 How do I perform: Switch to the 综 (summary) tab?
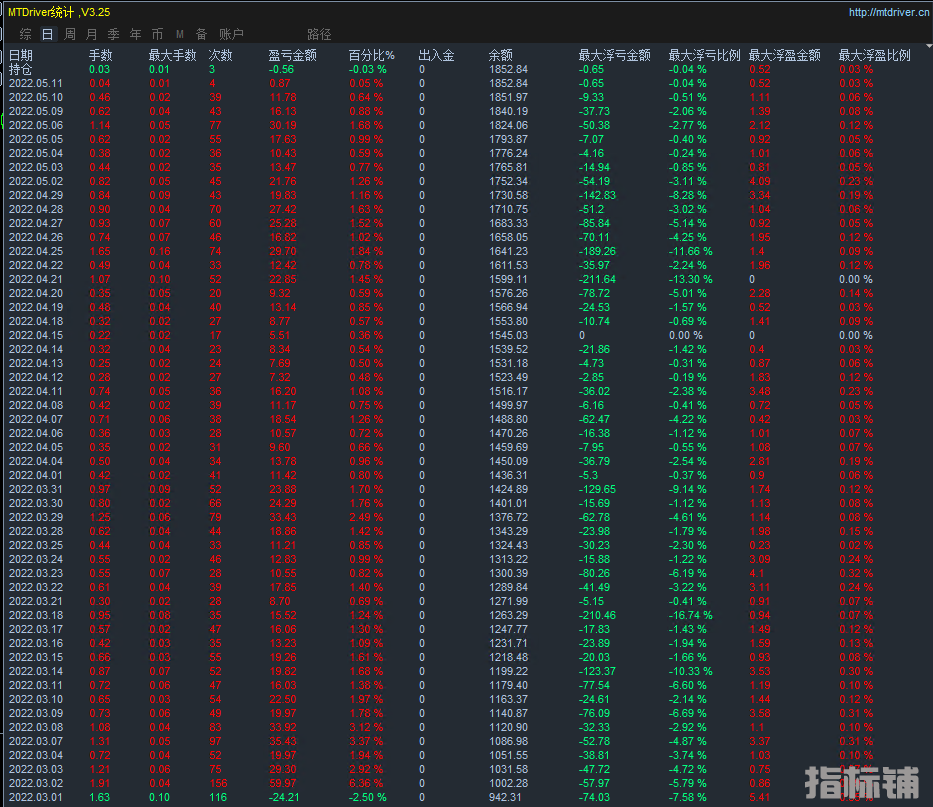point(25,34)
